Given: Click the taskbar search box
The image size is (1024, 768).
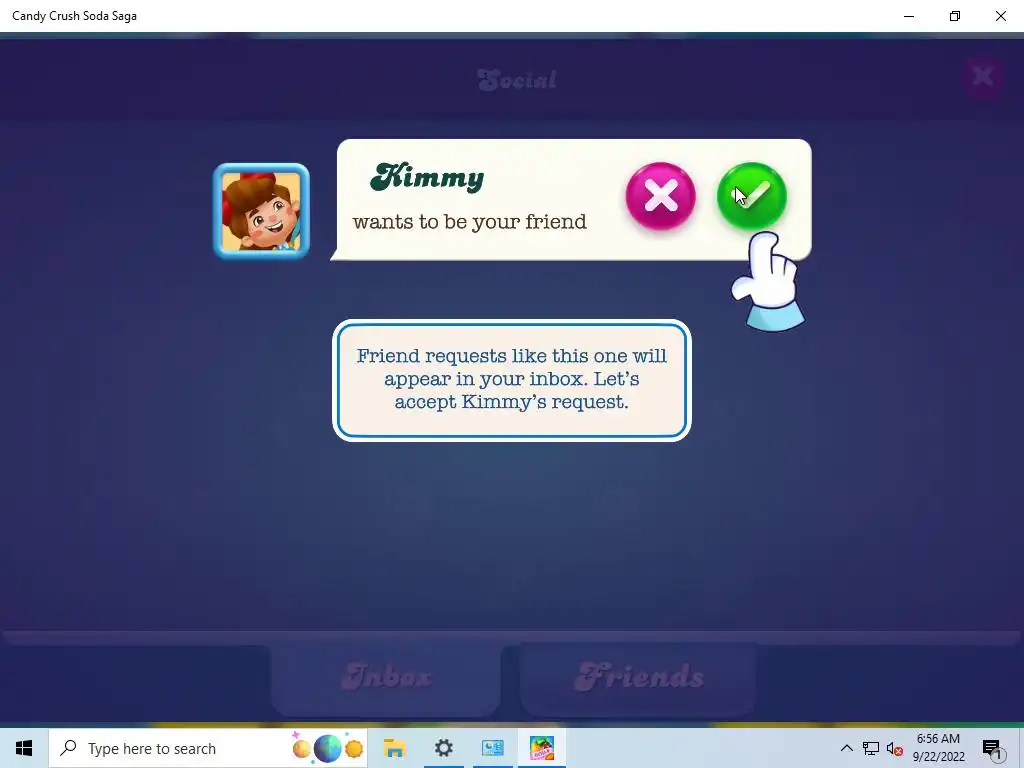Looking at the screenshot, I should pos(208,748).
